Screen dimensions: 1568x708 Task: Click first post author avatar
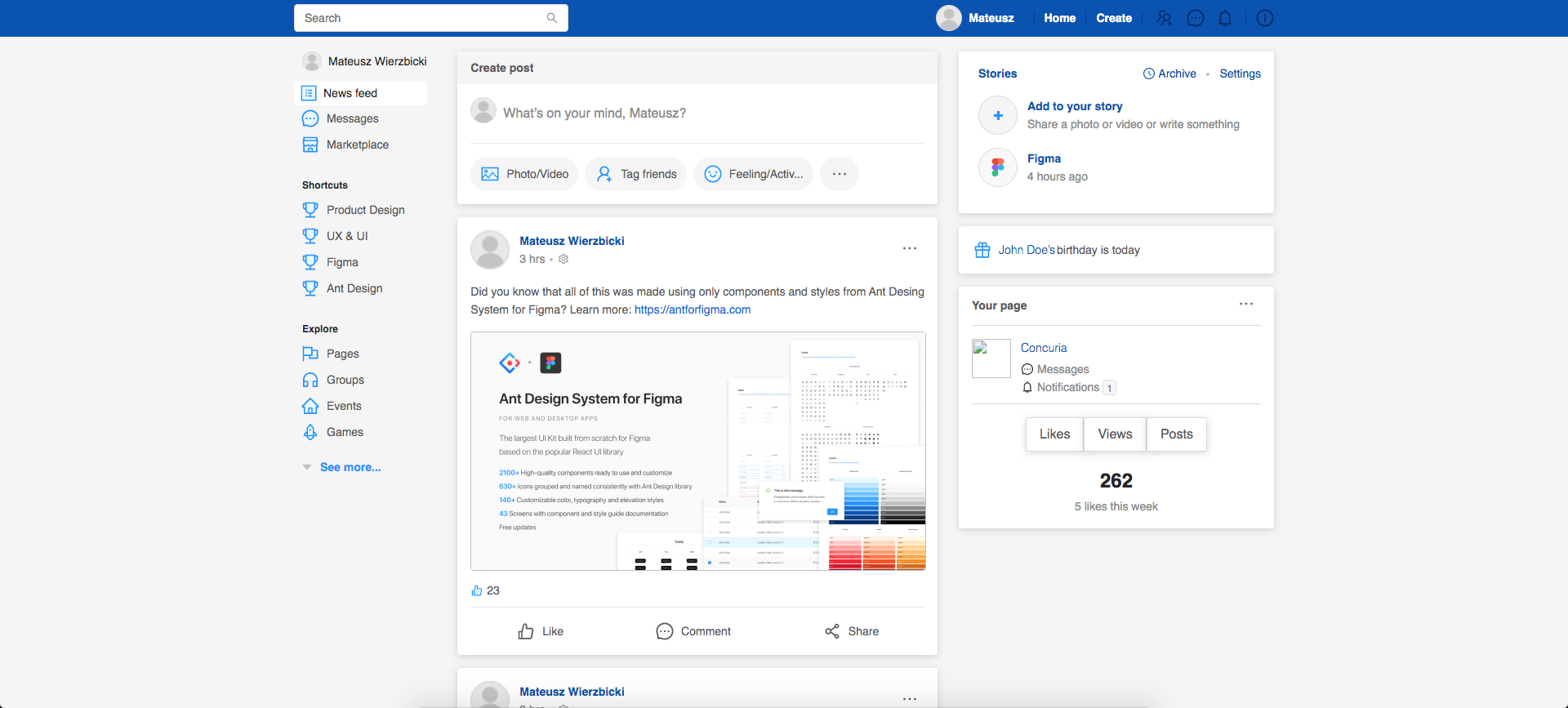tap(490, 250)
